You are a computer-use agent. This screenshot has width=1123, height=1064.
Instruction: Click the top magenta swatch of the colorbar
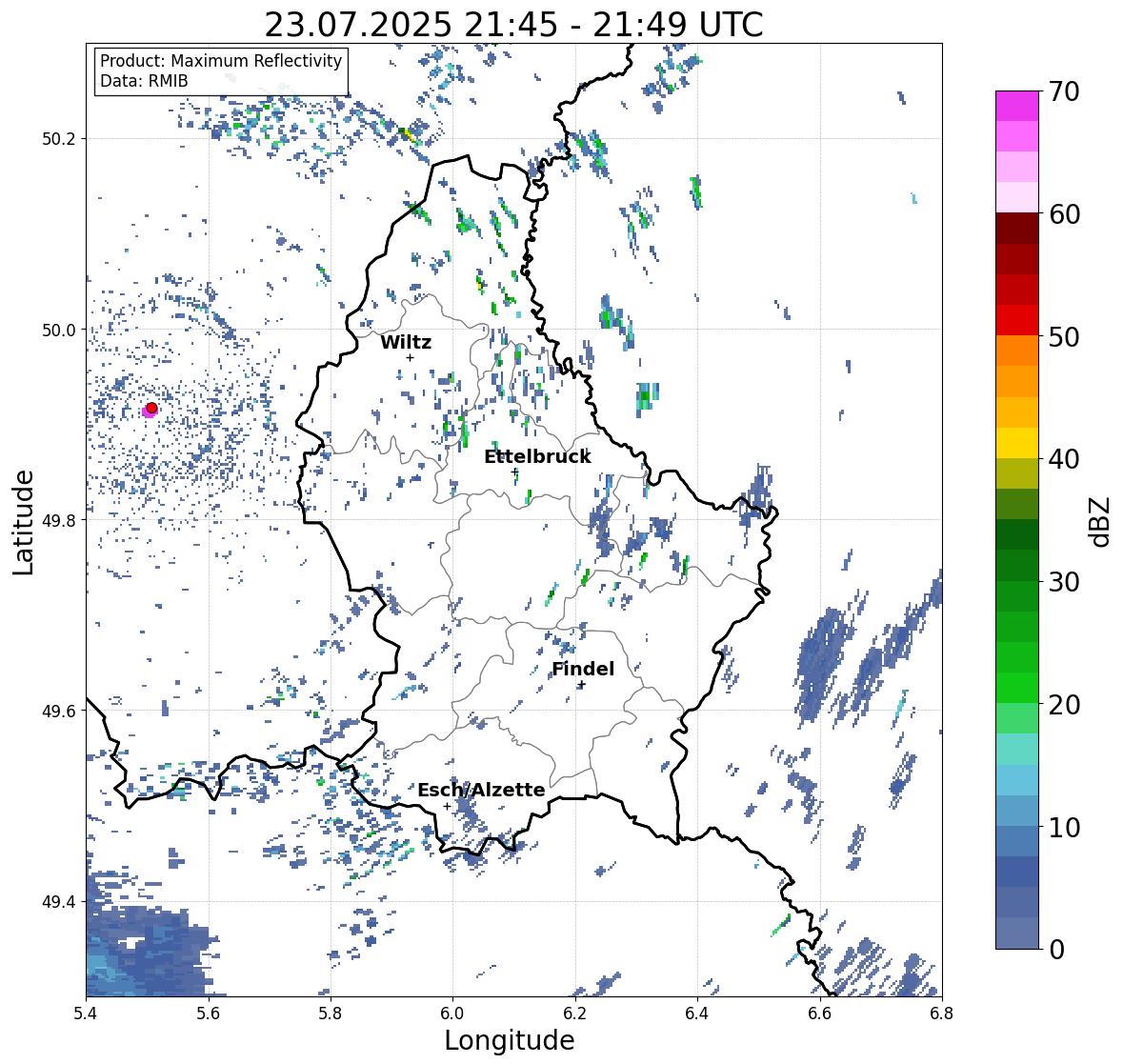(x=1017, y=106)
